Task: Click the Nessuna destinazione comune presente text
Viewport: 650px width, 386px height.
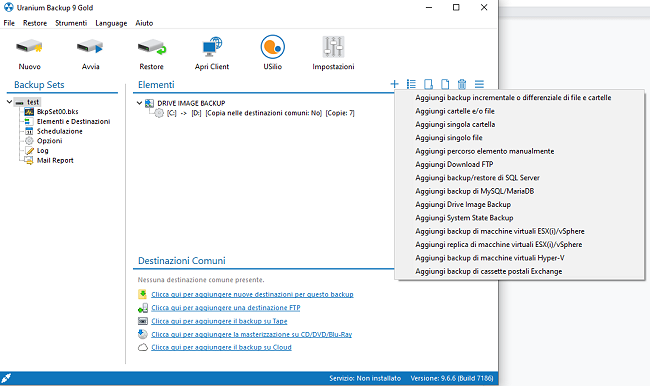Action: tap(201, 280)
